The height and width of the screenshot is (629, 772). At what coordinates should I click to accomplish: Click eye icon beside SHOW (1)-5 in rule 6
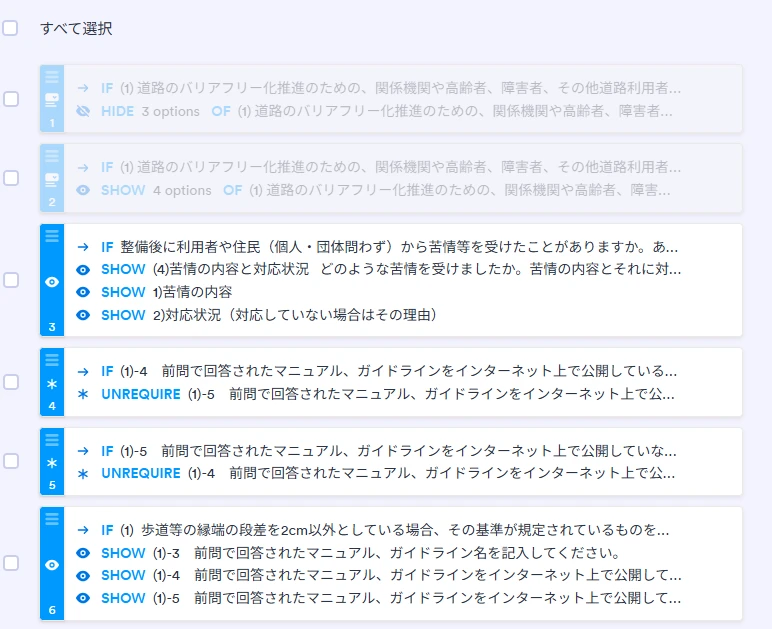tap(83, 598)
